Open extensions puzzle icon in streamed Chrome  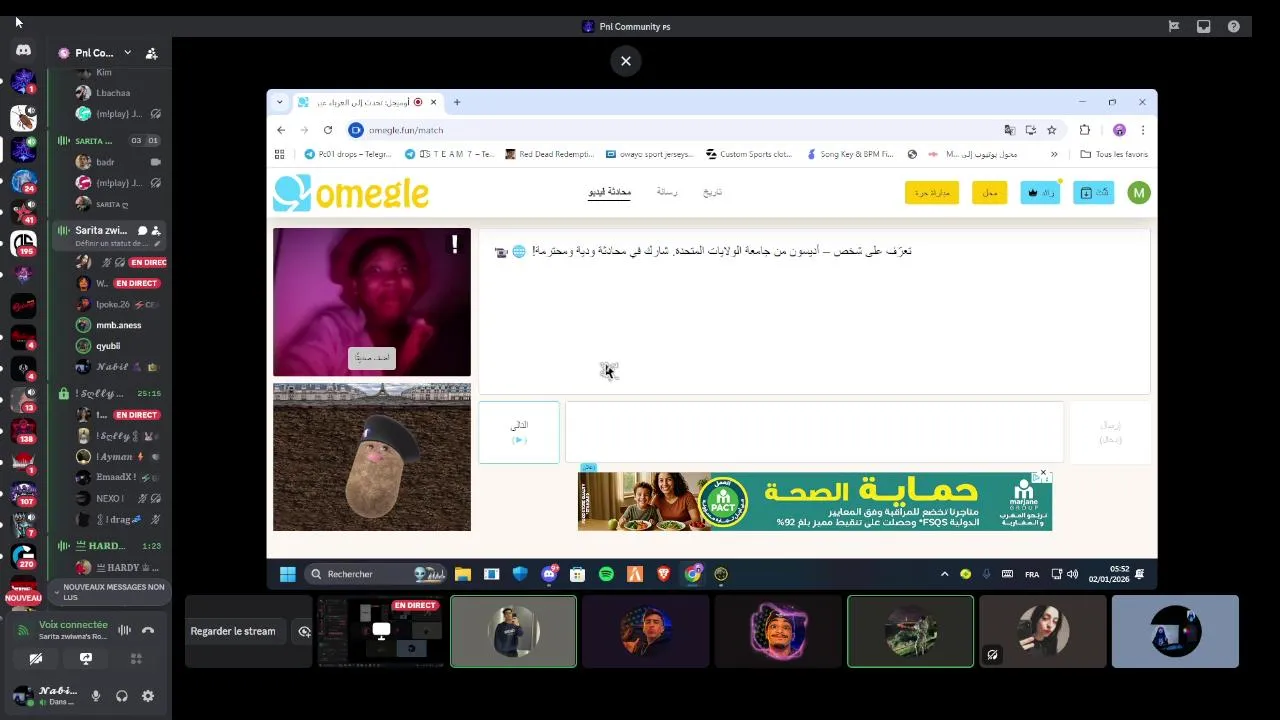(1084, 130)
